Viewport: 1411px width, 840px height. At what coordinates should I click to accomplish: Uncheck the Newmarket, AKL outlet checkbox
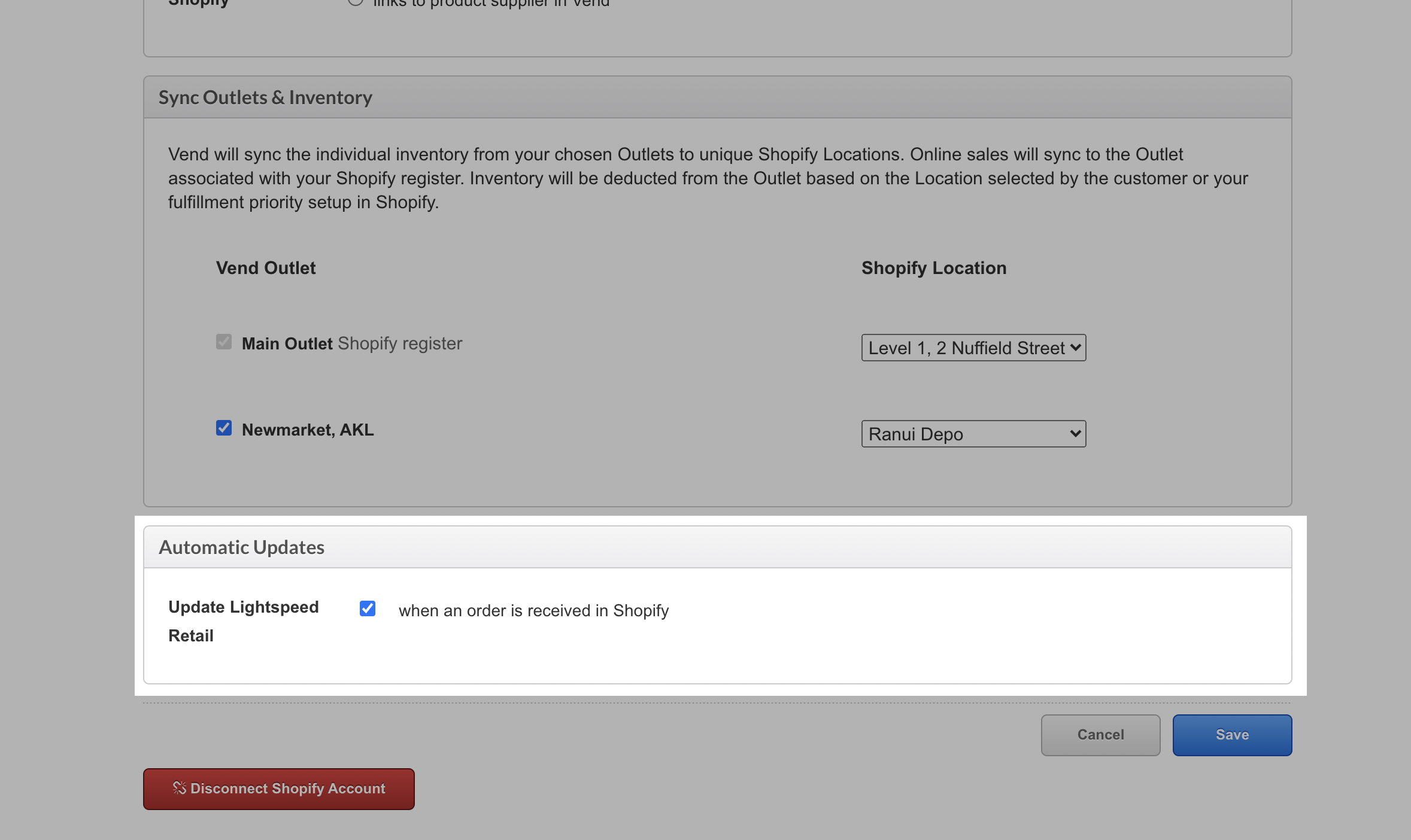tap(224, 428)
